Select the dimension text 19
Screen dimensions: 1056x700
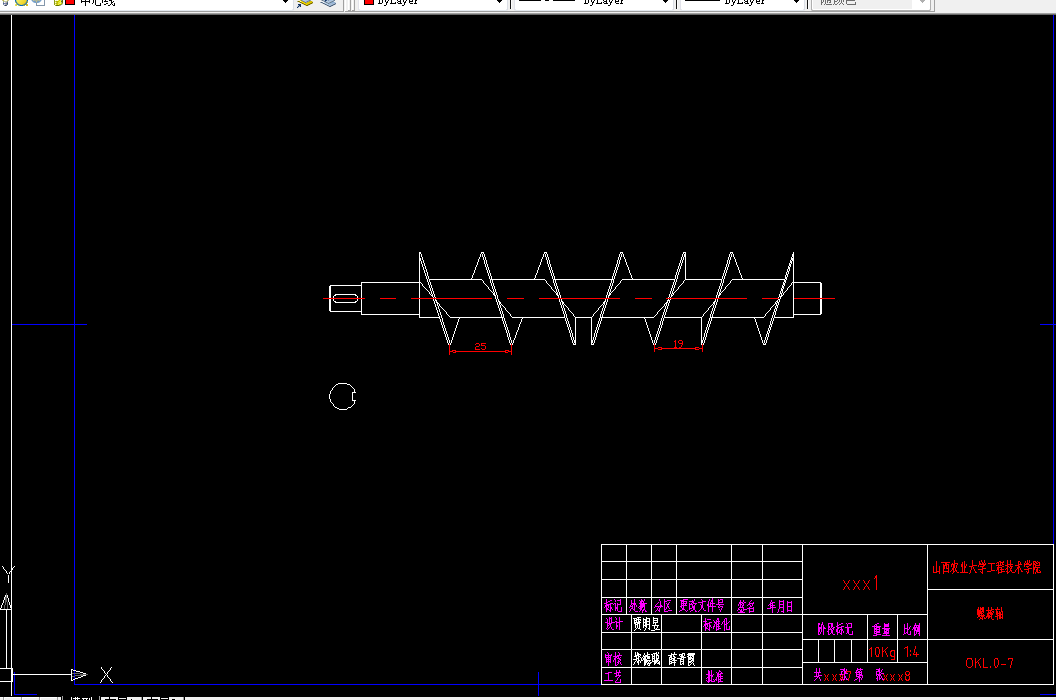(x=678, y=344)
